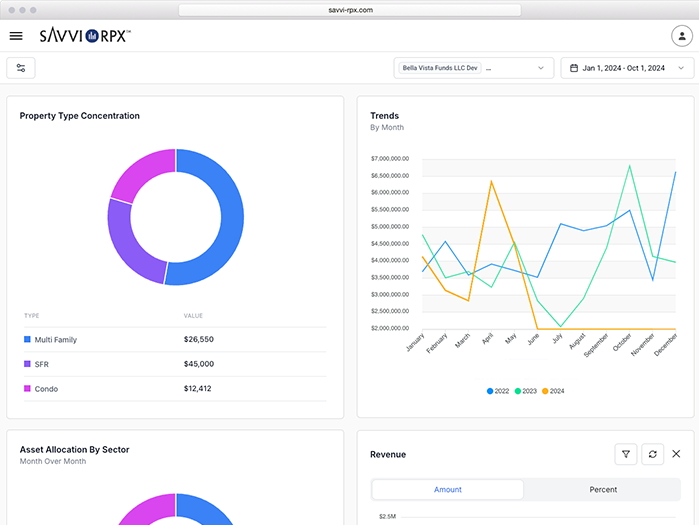Viewport: 699px width, 525px height.
Task: Click the TYPE column header
Action: tap(32, 316)
